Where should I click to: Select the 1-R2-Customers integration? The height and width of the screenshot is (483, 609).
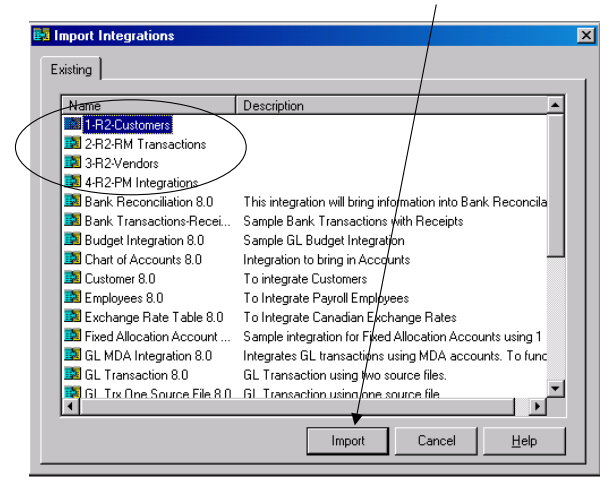[127, 125]
